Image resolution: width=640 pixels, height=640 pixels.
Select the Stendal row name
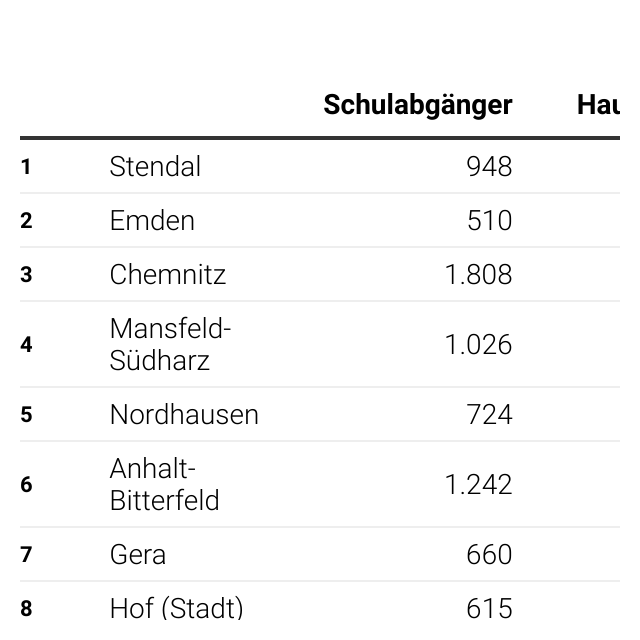(155, 167)
